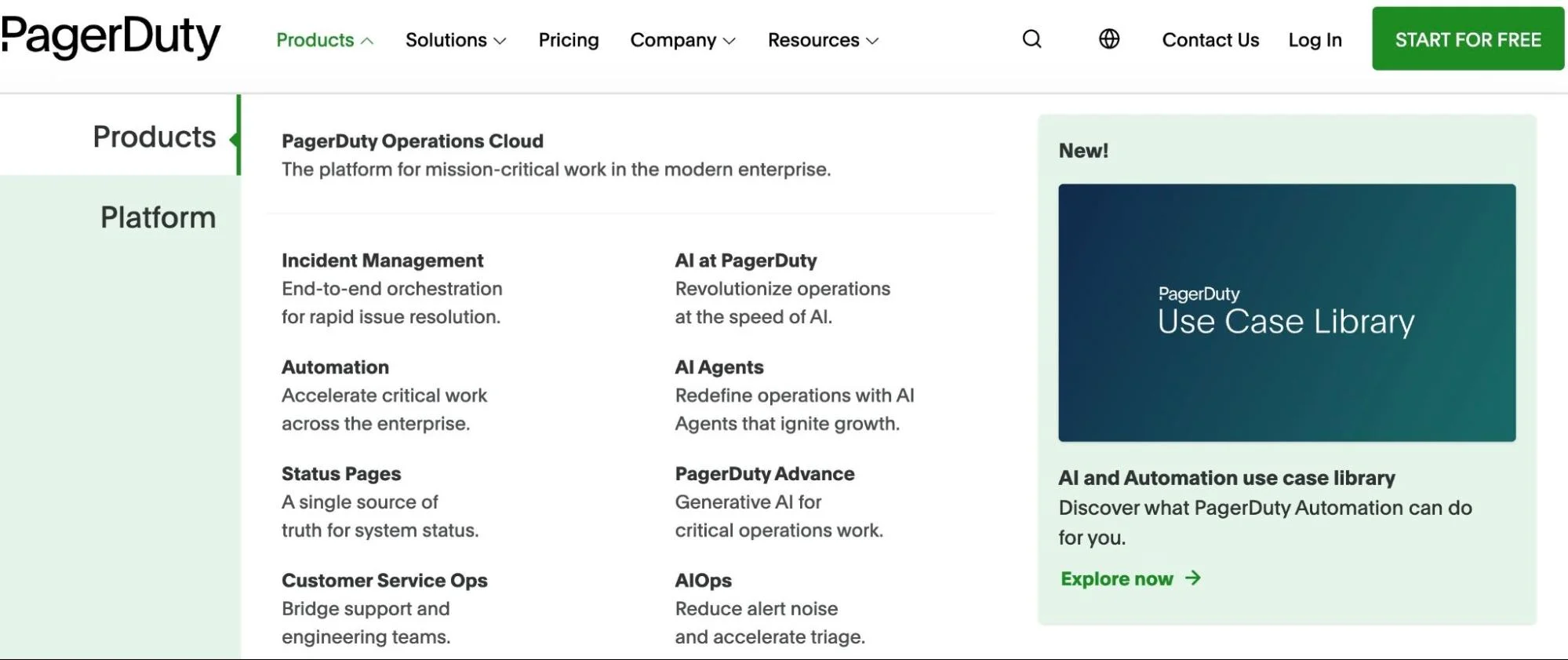Open Customer Service Ops product
The height and width of the screenshot is (660, 1568).
384,581
